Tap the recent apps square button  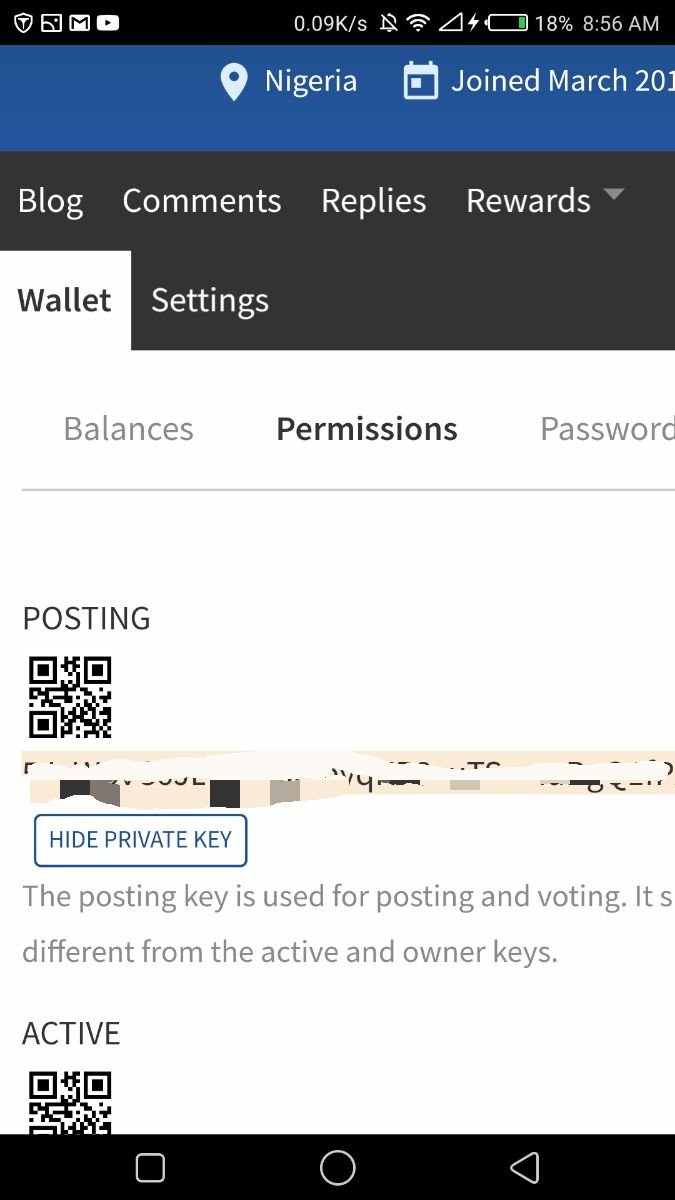(150, 1167)
